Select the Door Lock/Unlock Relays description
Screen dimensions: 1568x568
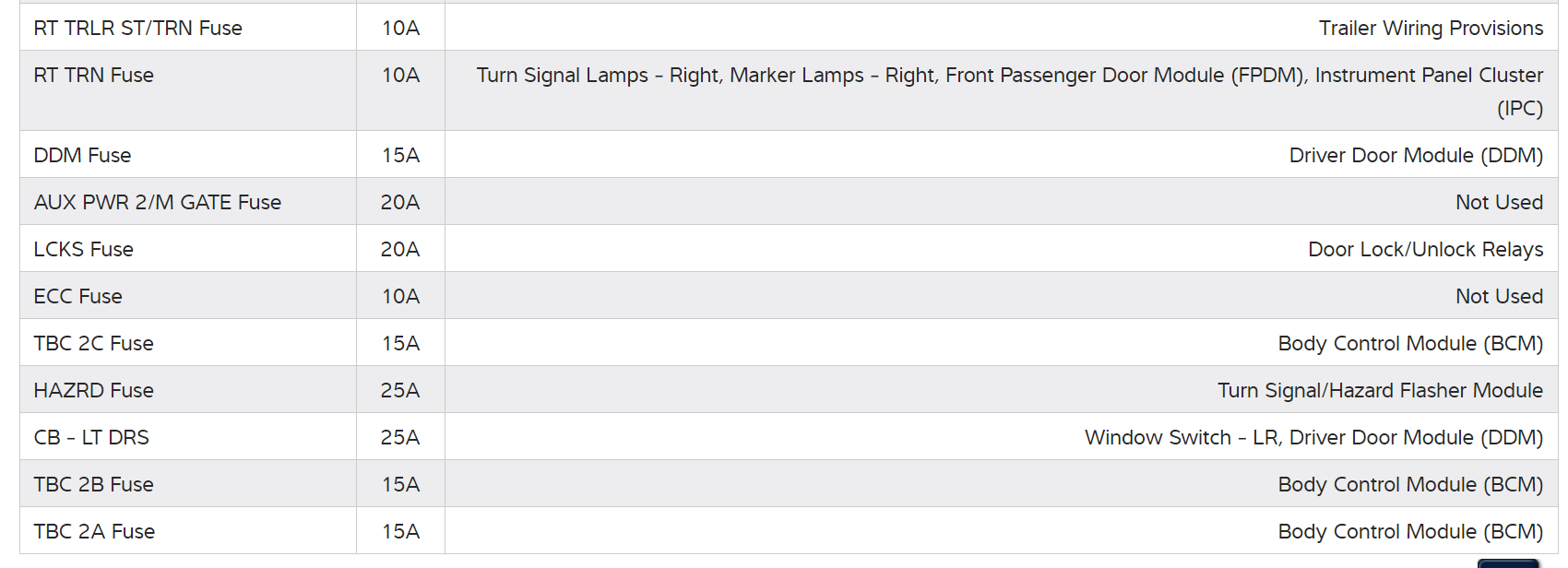[1425, 250]
